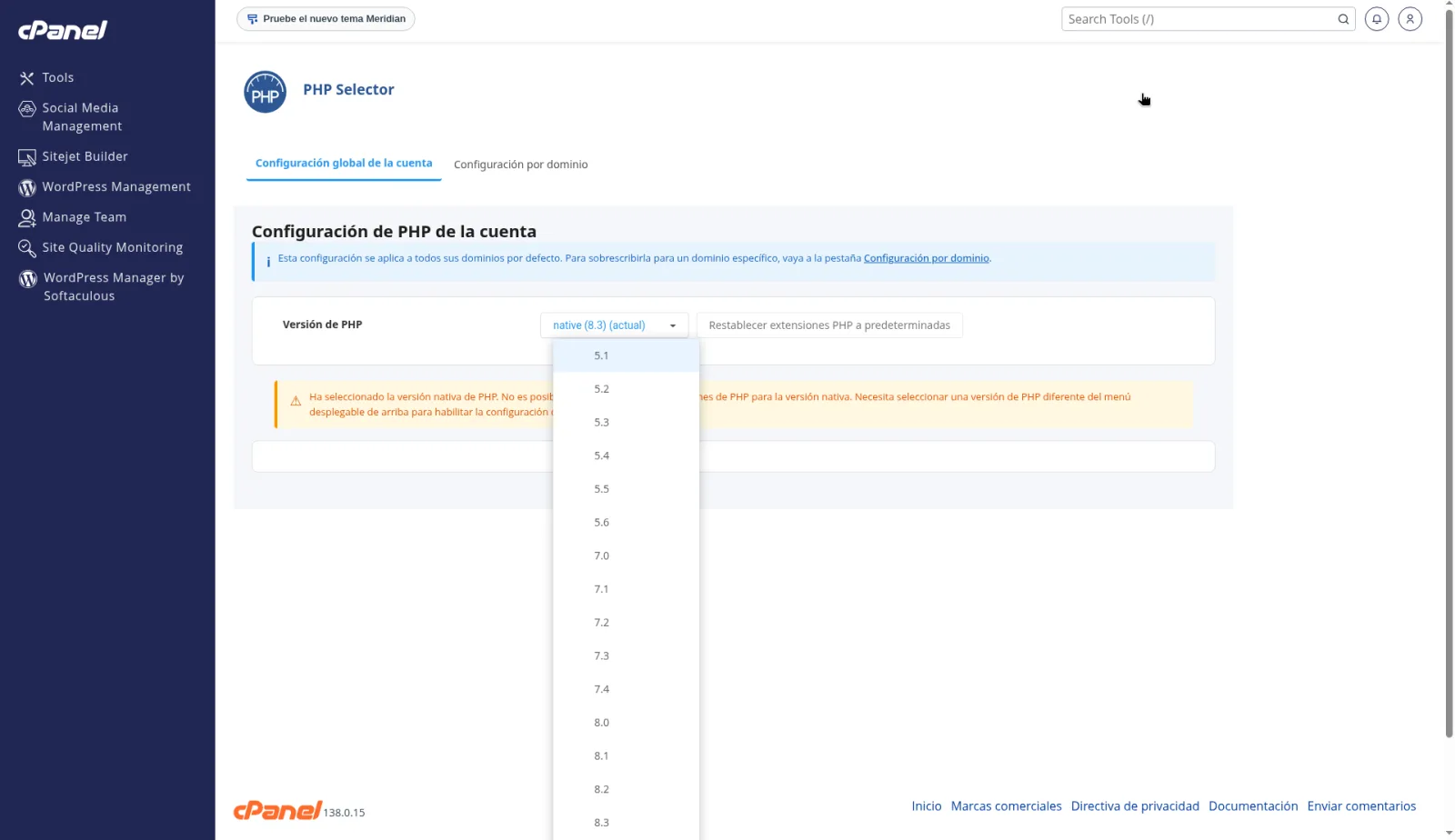Select PHP version 8.2 option

626,789
